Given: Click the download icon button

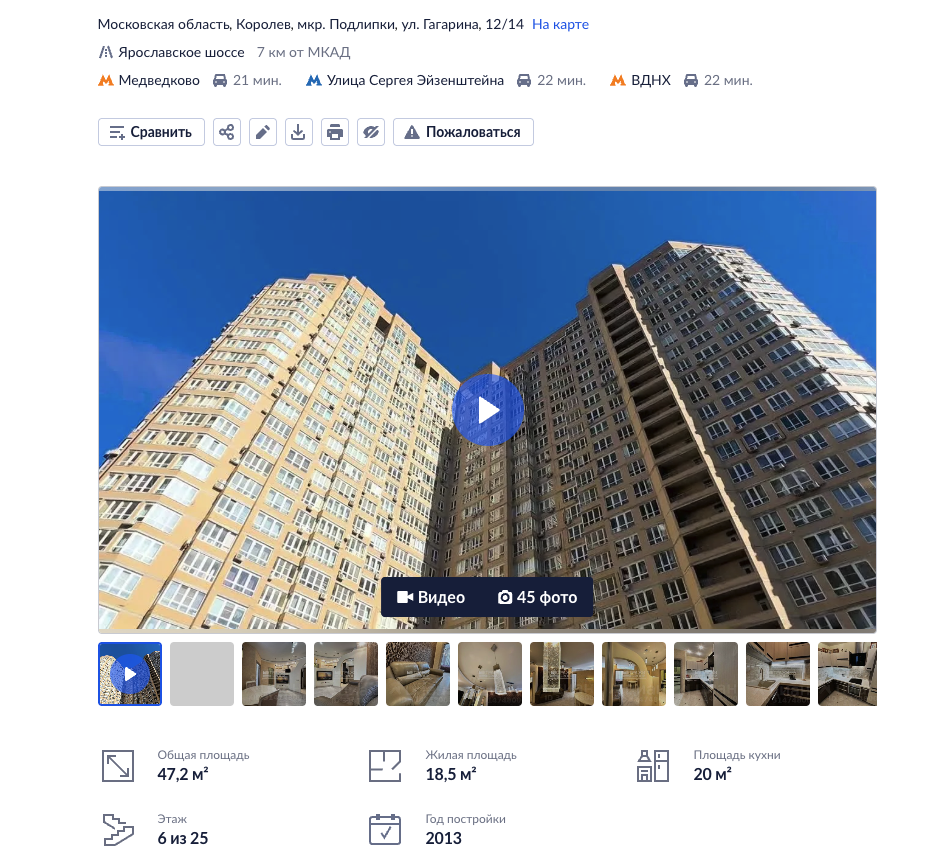Looking at the screenshot, I should click(x=299, y=132).
